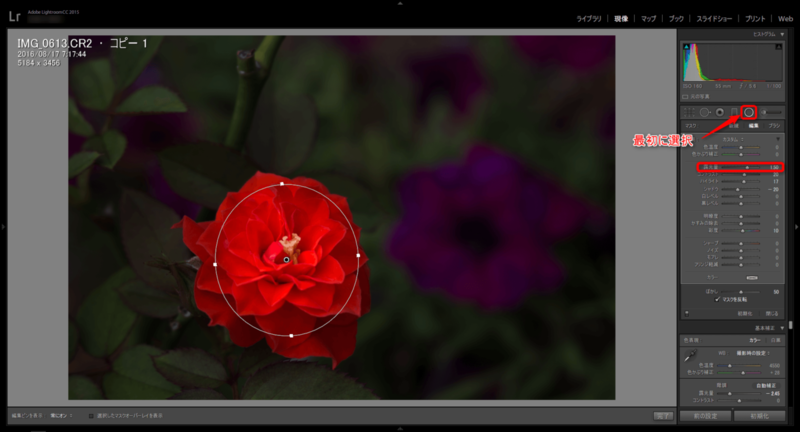
Task: Select mask mode 編集
Action: click(x=754, y=125)
